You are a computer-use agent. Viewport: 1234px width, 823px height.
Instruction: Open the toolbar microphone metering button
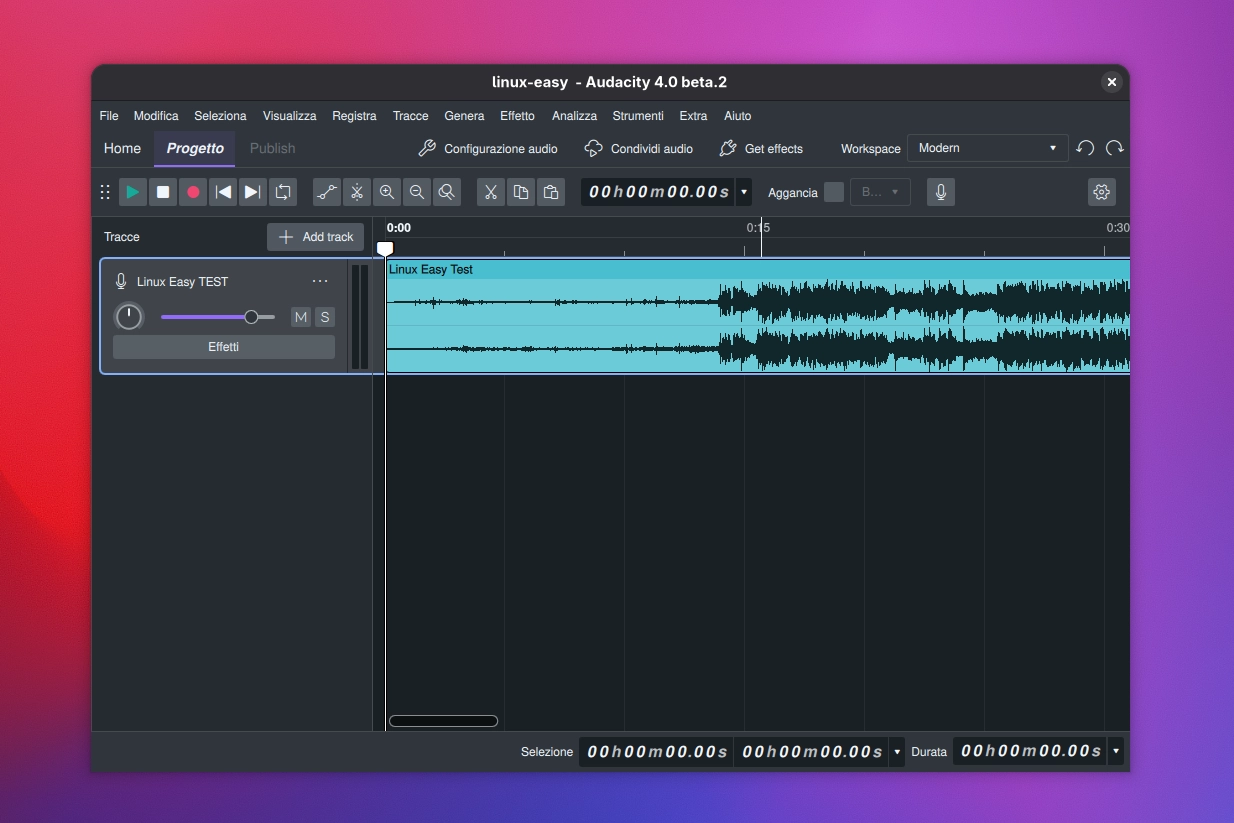click(x=940, y=192)
